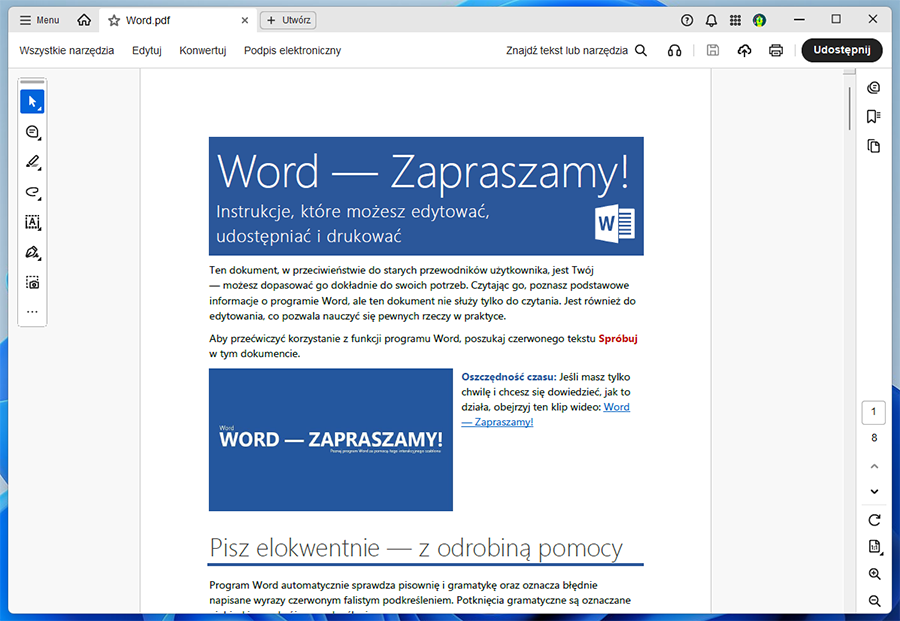Select the signature fountain pen tool
Screen dimensions: 900x621
tap(32, 253)
